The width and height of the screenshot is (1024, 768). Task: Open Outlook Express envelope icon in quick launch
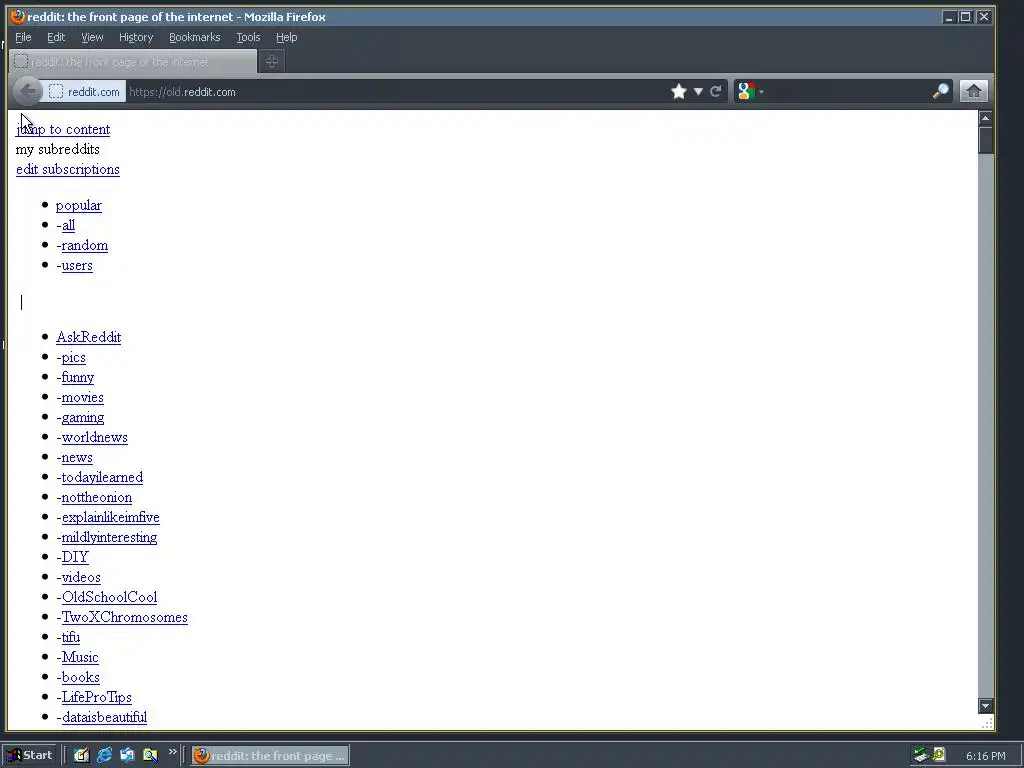tap(127, 755)
